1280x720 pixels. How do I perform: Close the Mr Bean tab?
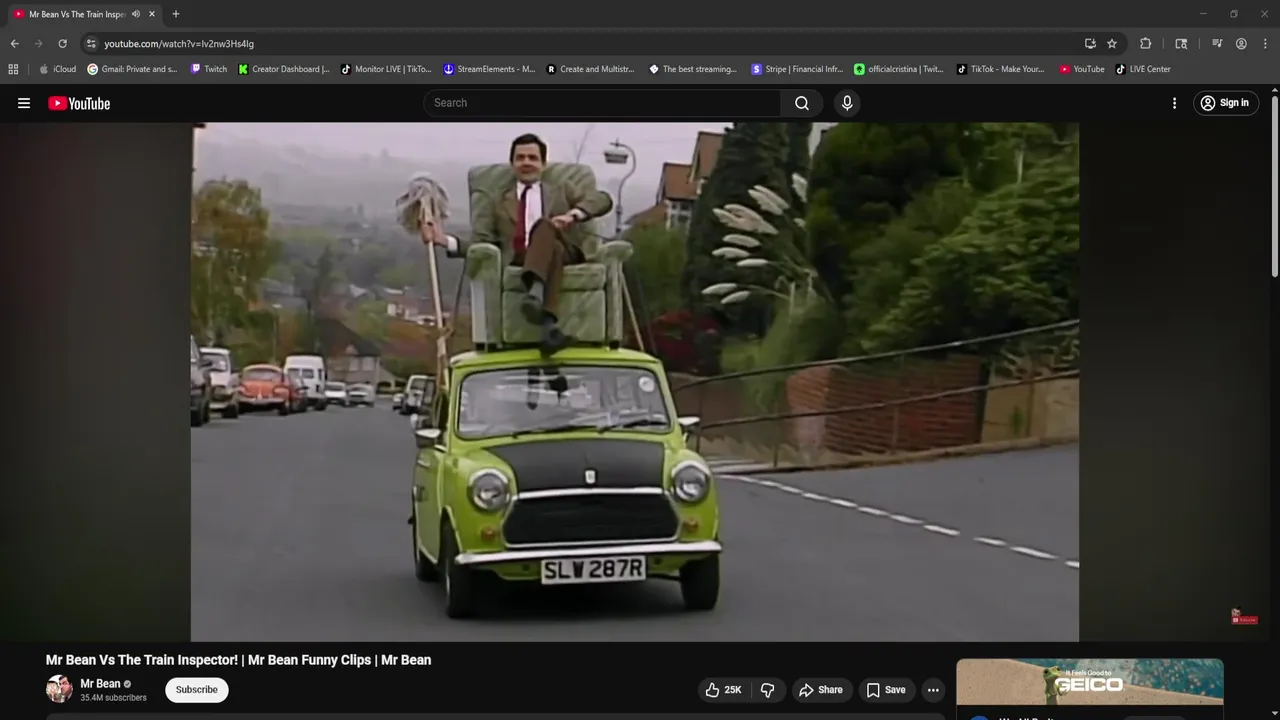coord(152,14)
